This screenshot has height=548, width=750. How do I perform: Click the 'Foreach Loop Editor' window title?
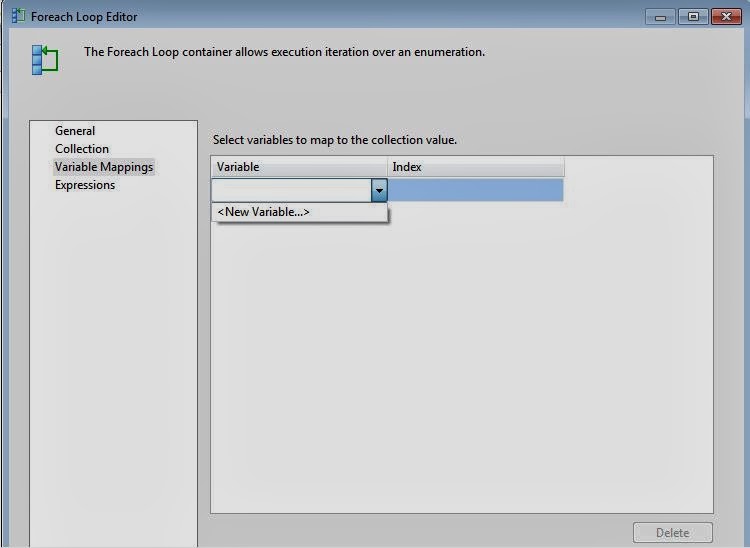pyautogui.click(x=84, y=17)
